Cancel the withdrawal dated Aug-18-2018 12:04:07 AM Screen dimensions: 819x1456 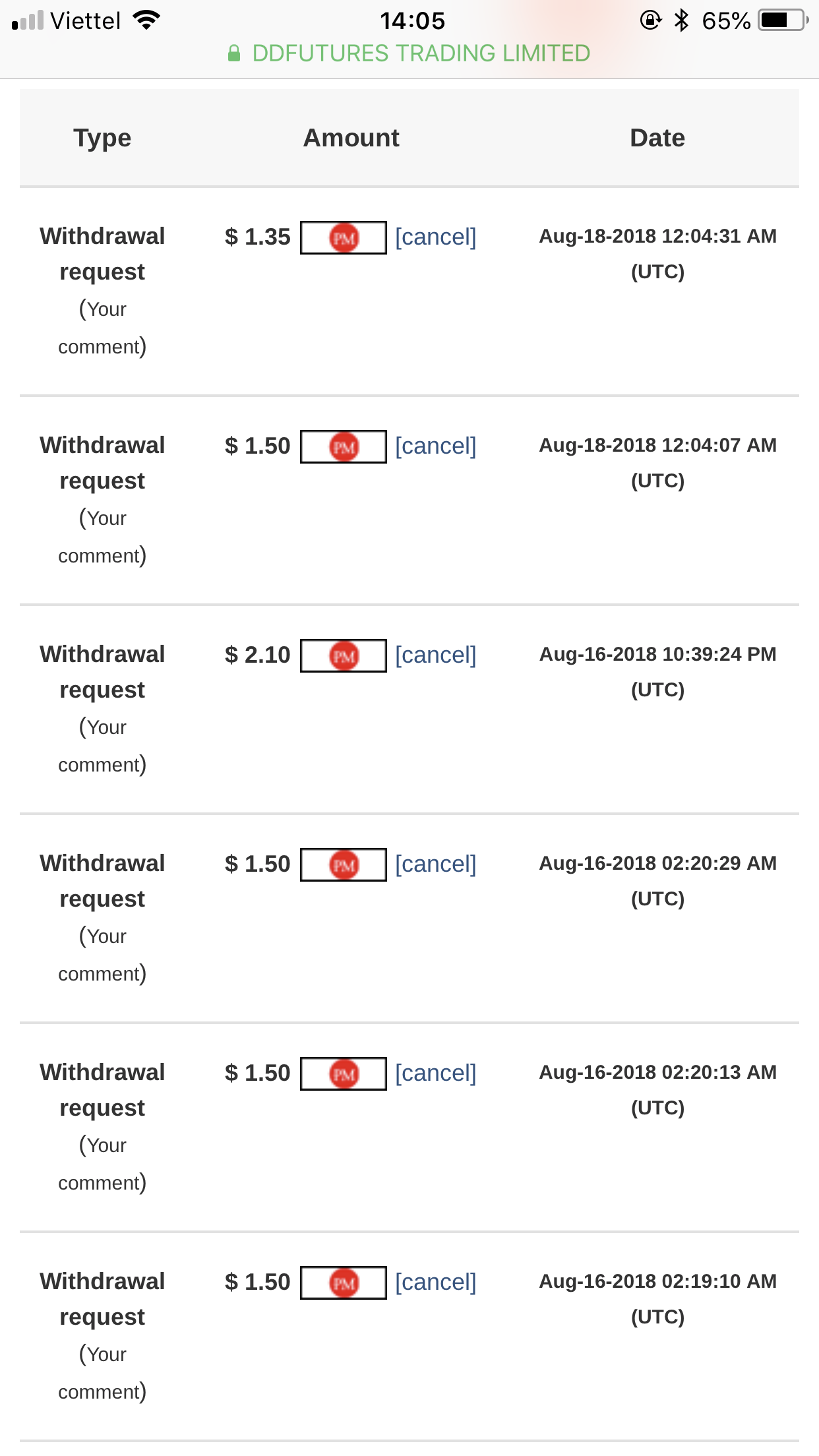(435, 446)
